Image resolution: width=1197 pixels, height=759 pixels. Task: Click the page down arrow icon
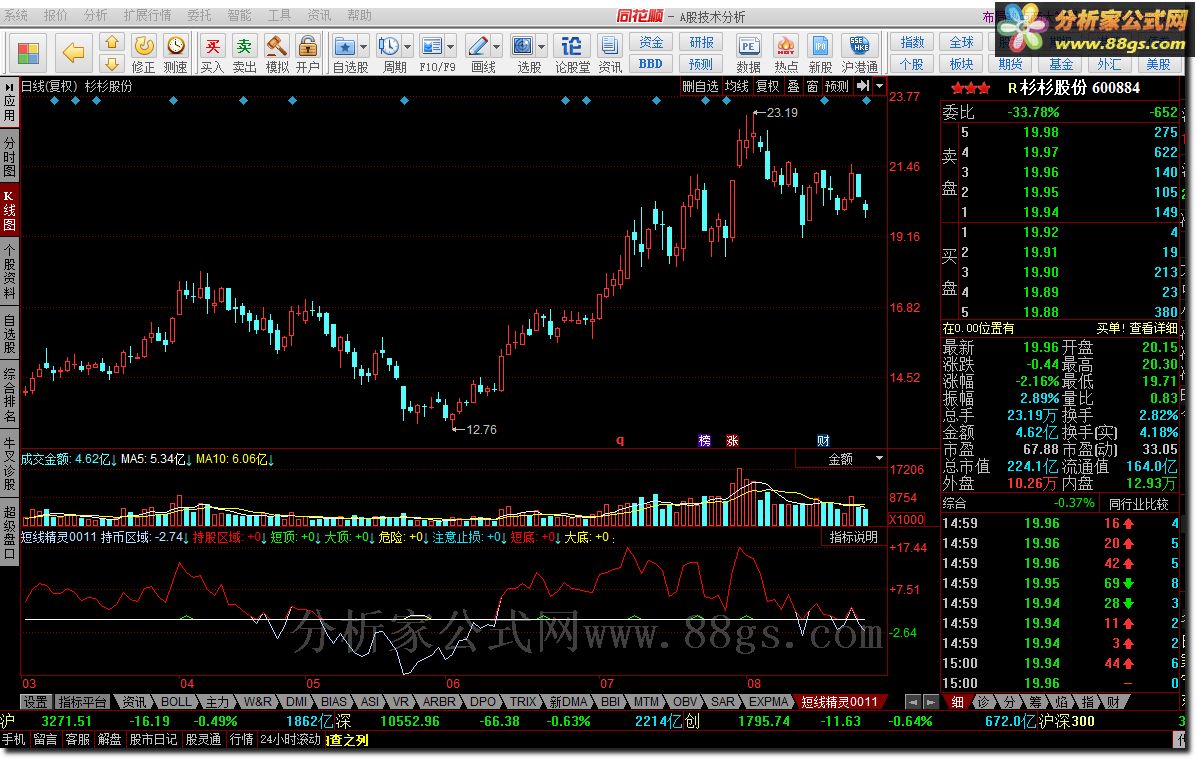tap(112, 64)
